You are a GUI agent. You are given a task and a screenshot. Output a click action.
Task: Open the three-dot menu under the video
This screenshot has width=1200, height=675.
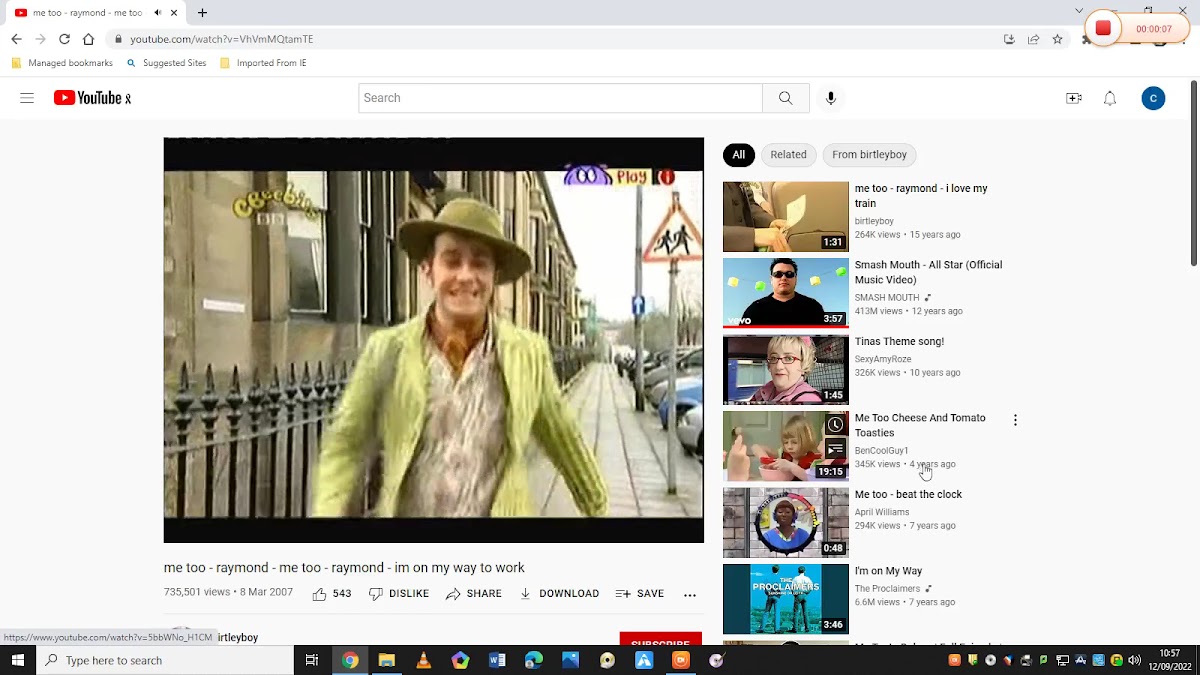(x=689, y=594)
